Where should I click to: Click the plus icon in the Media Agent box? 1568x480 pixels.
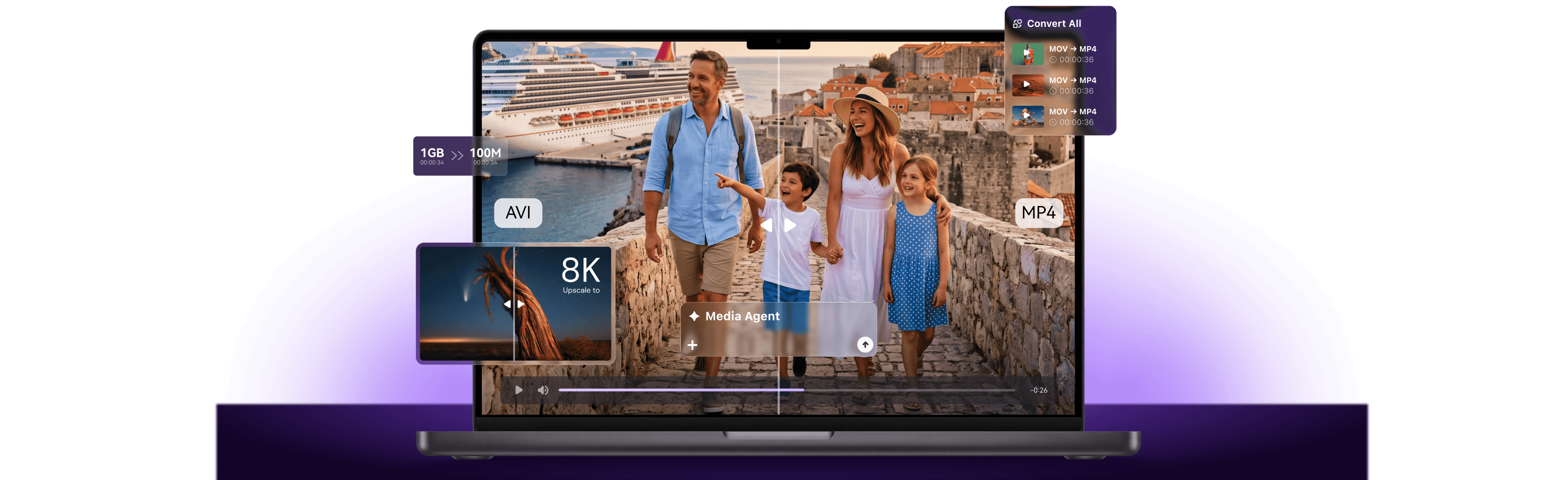click(692, 345)
